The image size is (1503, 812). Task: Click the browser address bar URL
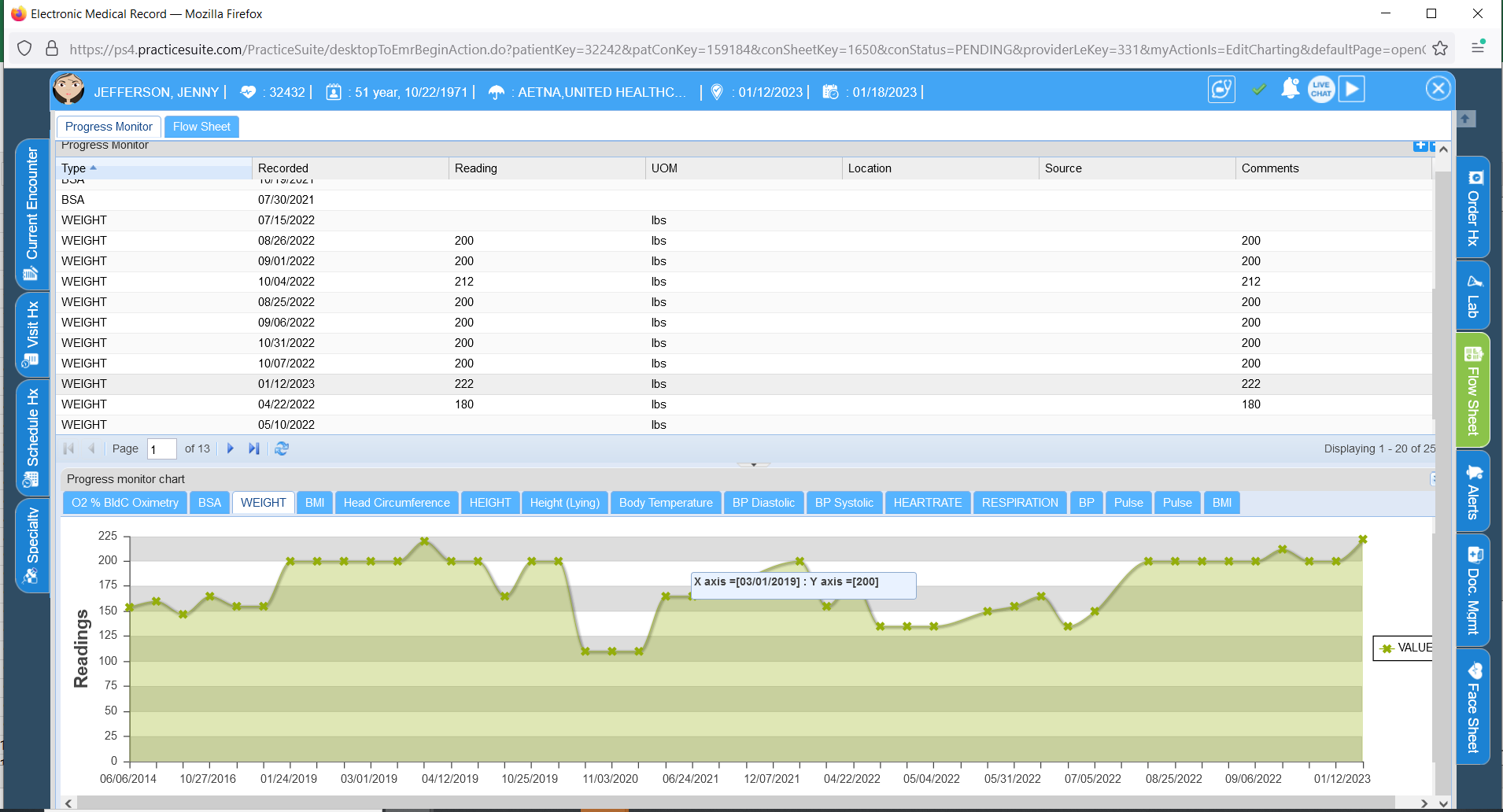coord(746,50)
